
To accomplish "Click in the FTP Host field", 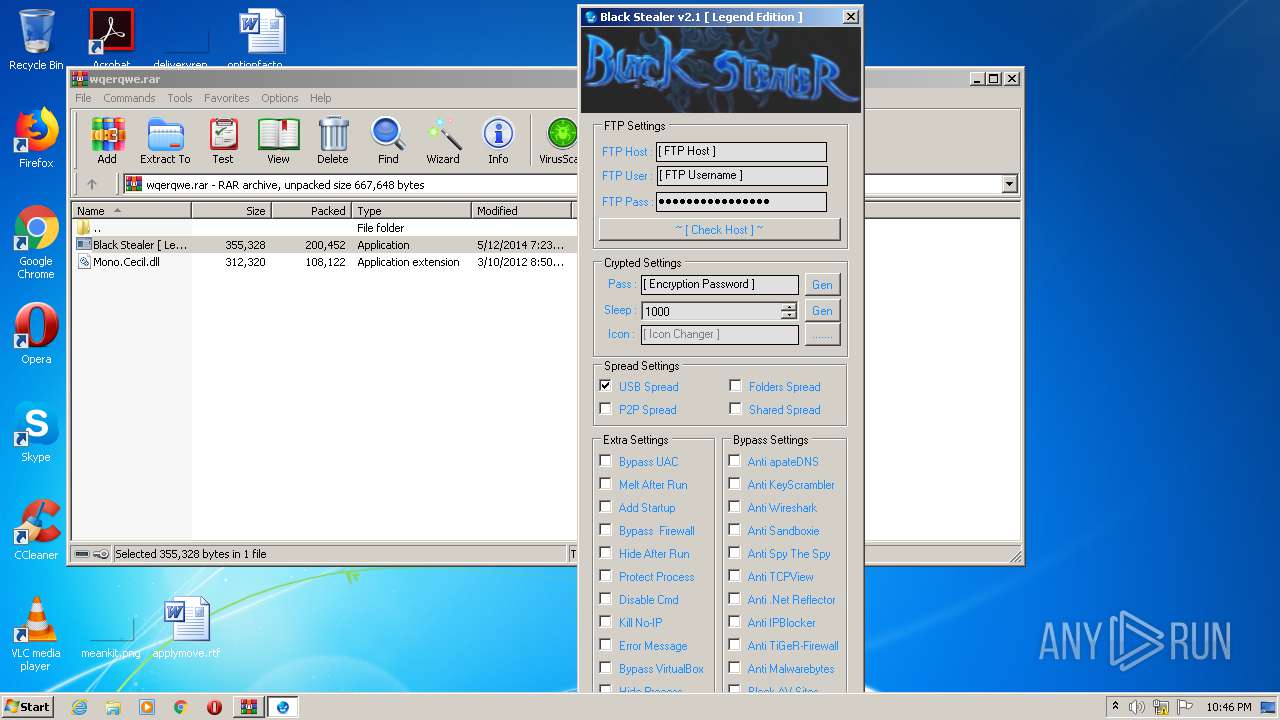I will (x=741, y=151).
